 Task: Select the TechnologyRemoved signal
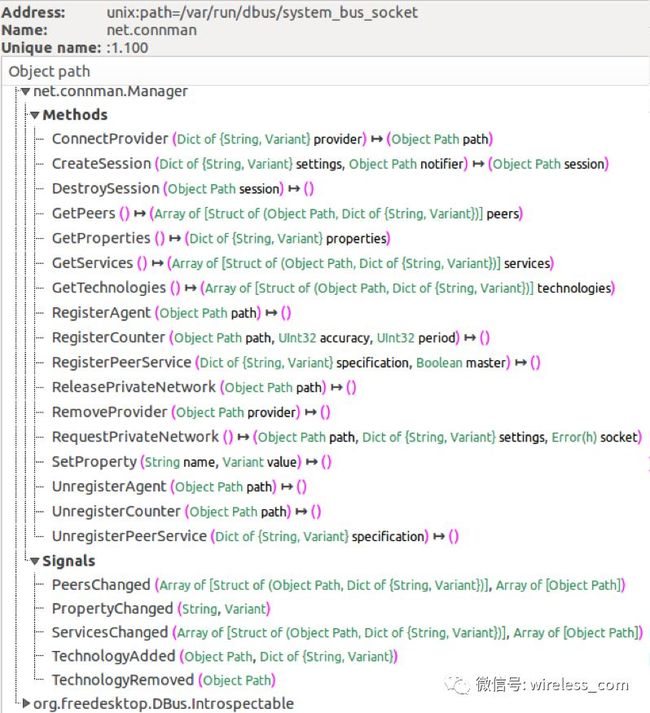click(x=164, y=680)
